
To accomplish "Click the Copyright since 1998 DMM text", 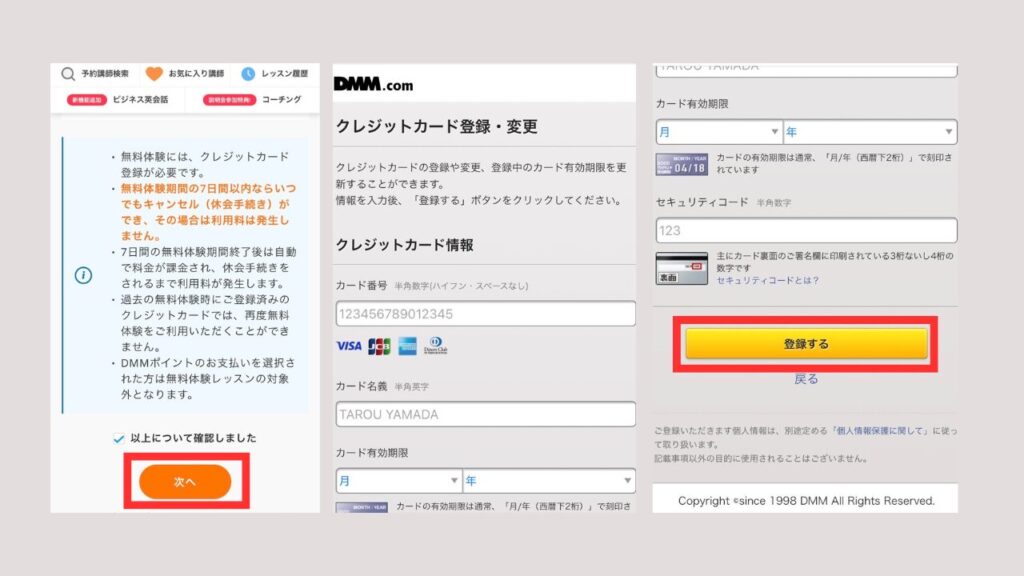I will [x=806, y=501].
